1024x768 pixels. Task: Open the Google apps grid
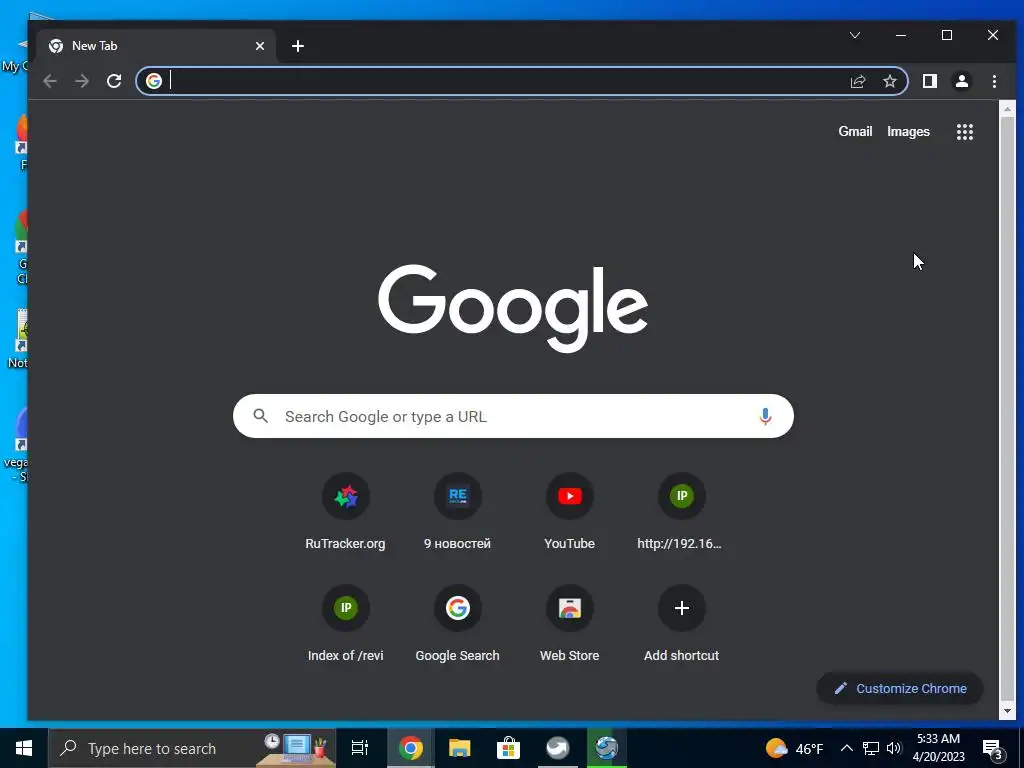pyautogui.click(x=965, y=132)
